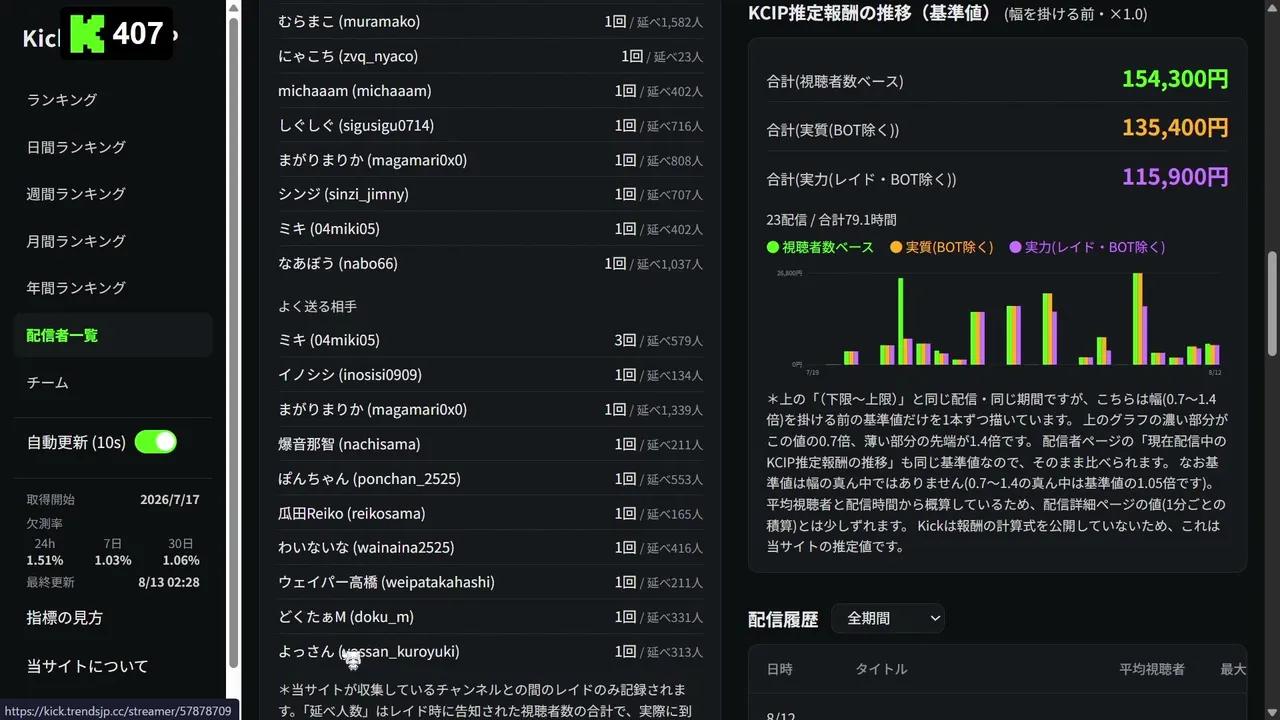
Task: Click purple 実力(レイド・BOT除く) legend dot
Action: 1016,247
